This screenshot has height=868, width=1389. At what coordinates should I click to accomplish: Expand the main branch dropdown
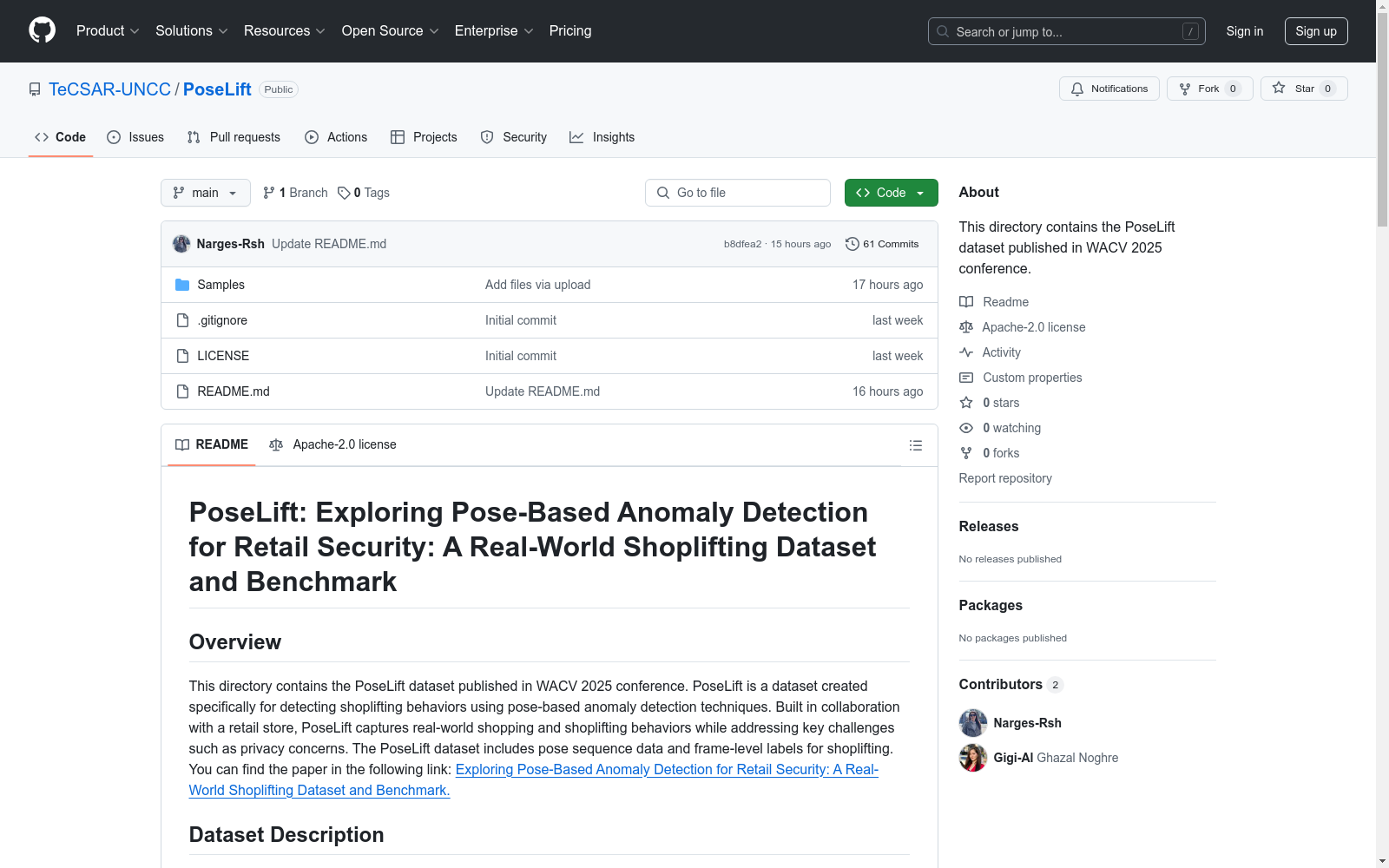(205, 193)
